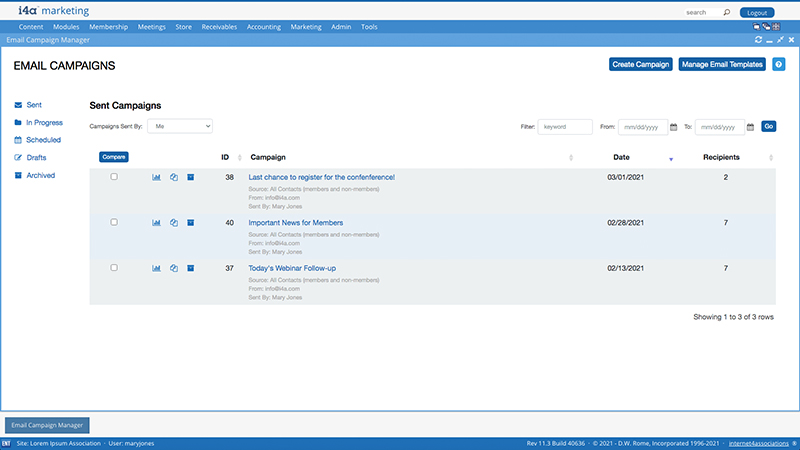This screenshot has height=450, width=800.
Task: Go to Drafts campaigns
Action: (36, 158)
